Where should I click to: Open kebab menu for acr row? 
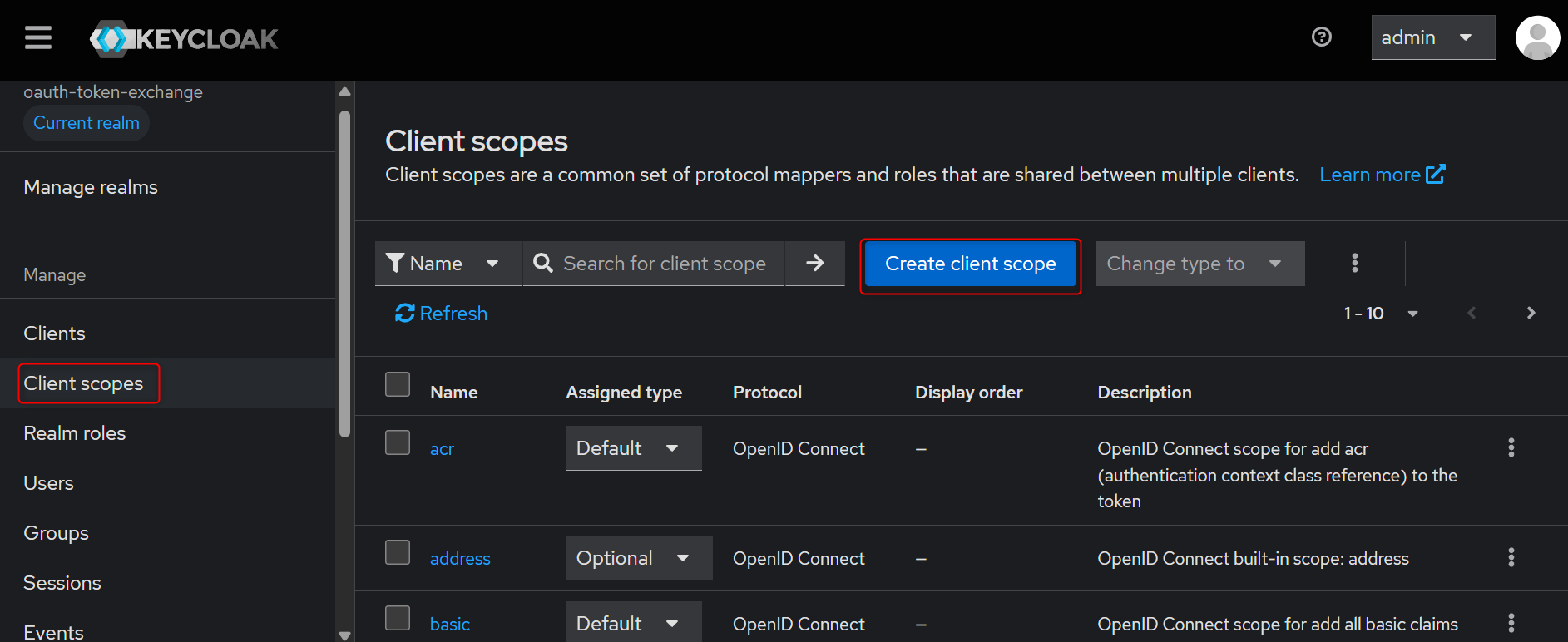[x=1511, y=448]
